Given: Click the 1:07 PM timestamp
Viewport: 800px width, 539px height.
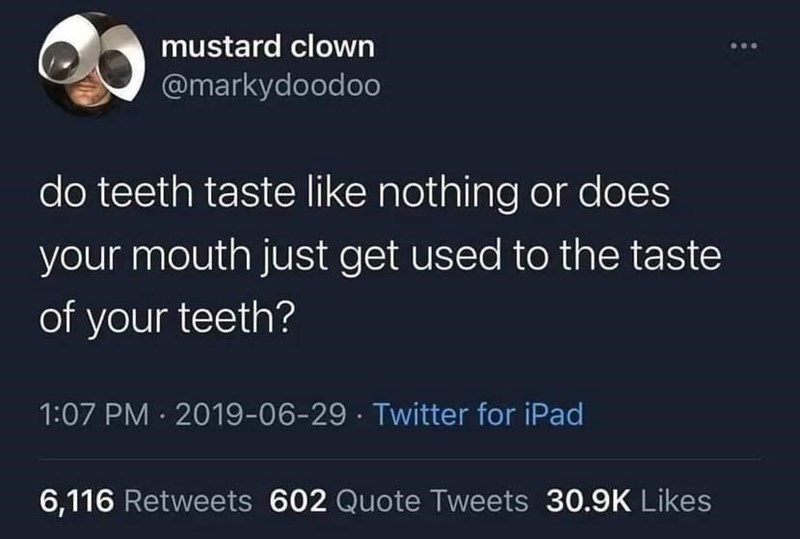Looking at the screenshot, I should (94, 414).
